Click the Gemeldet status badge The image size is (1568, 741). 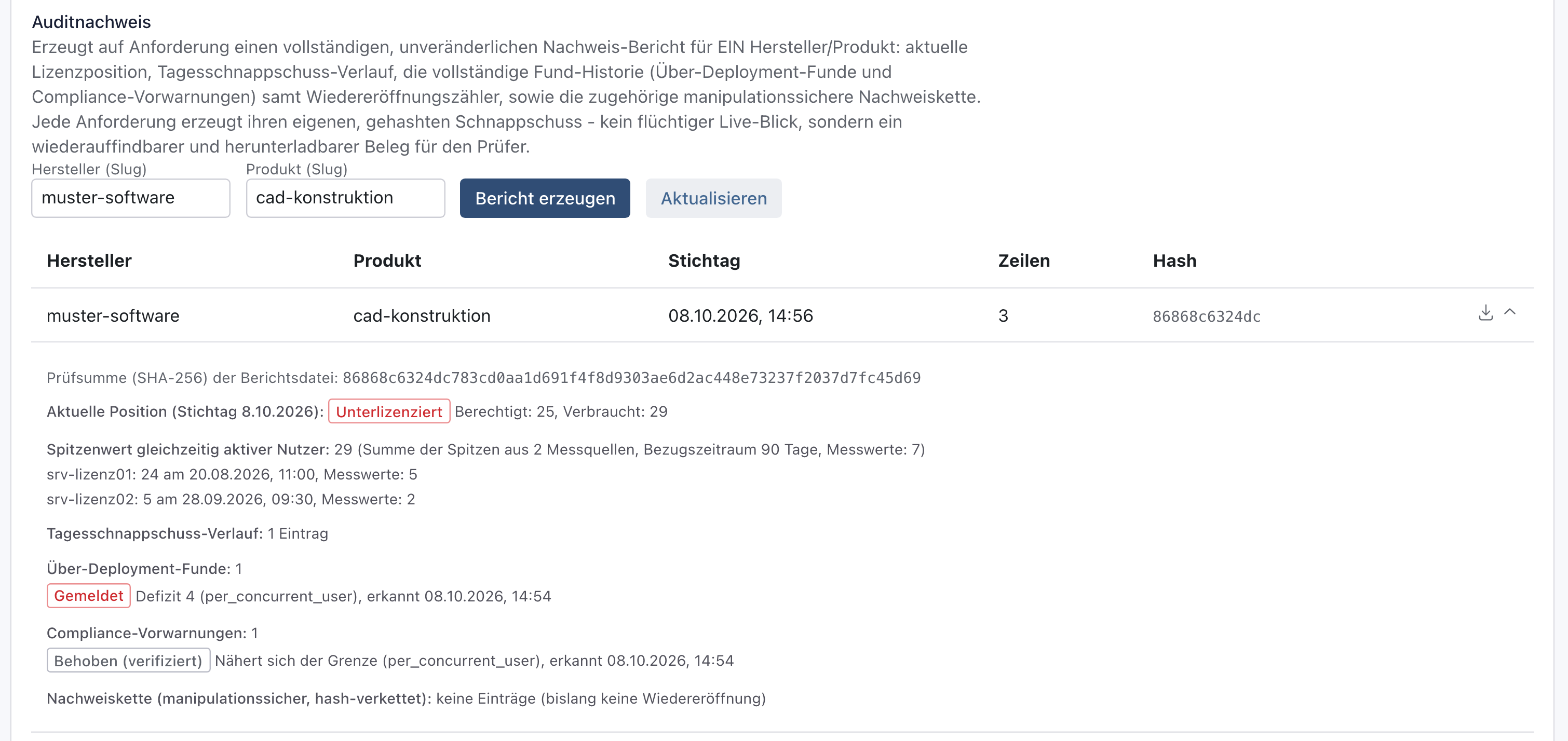[89, 596]
